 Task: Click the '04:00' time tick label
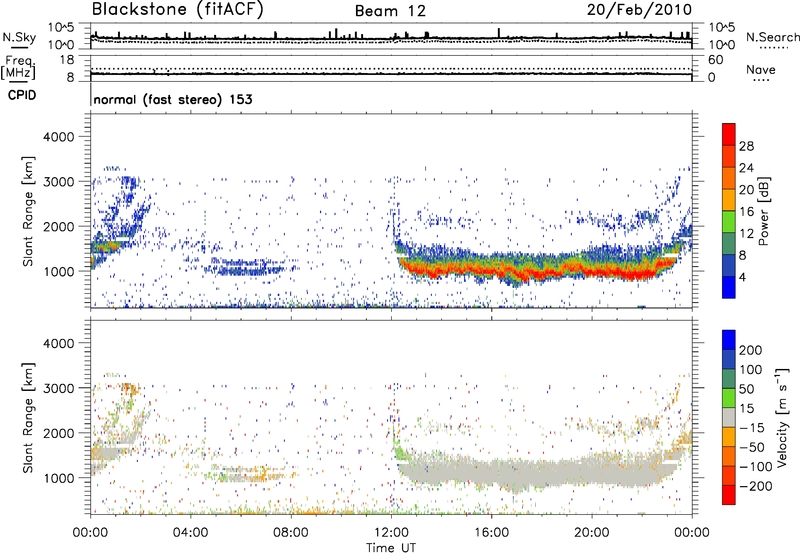pyautogui.click(x=190, y=533)
